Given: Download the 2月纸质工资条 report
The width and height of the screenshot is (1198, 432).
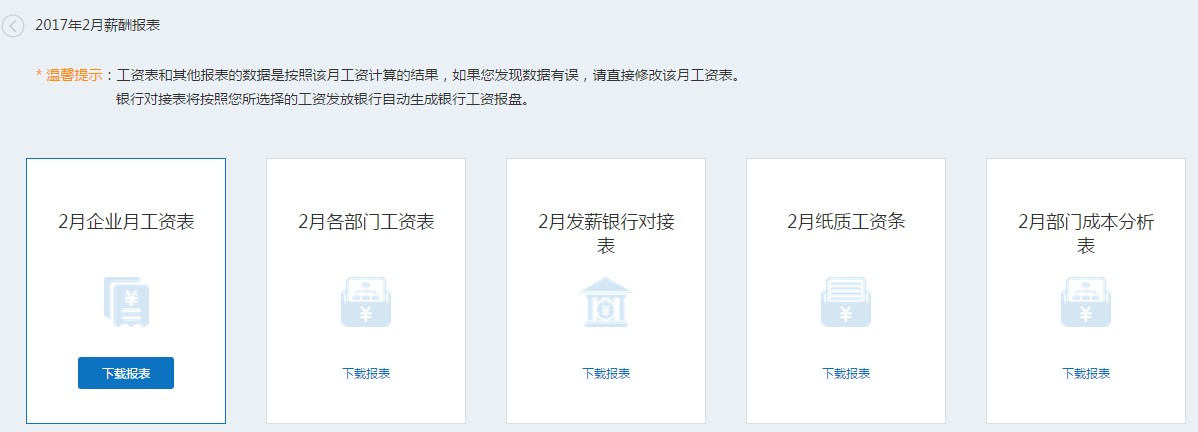Looking at the screenshot, I should [846, 373].
